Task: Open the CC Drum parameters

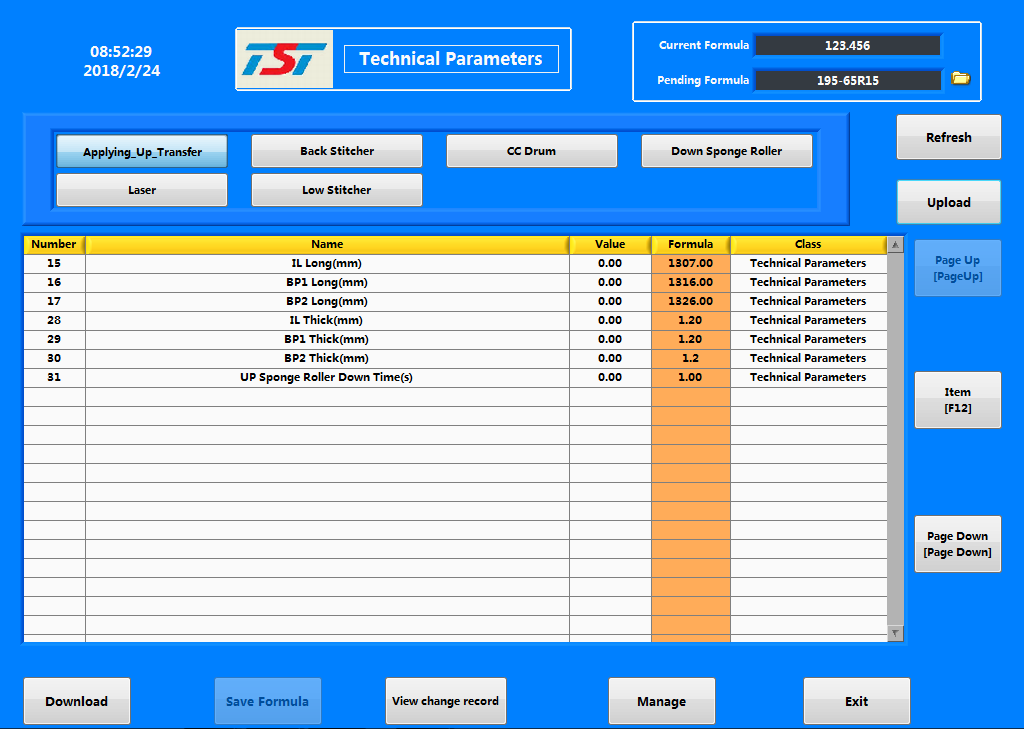Action: pyautogui.click(x=531, y=151)
